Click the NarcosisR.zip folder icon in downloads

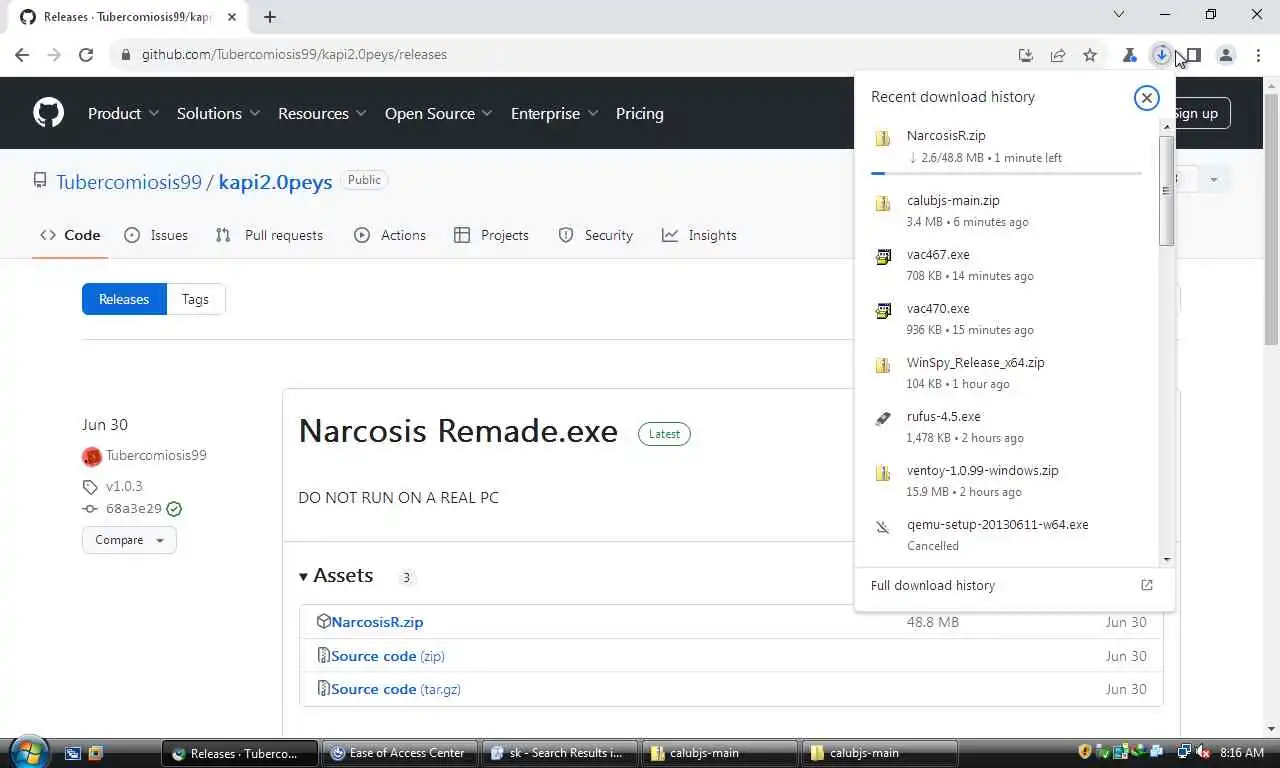(883, 139)
